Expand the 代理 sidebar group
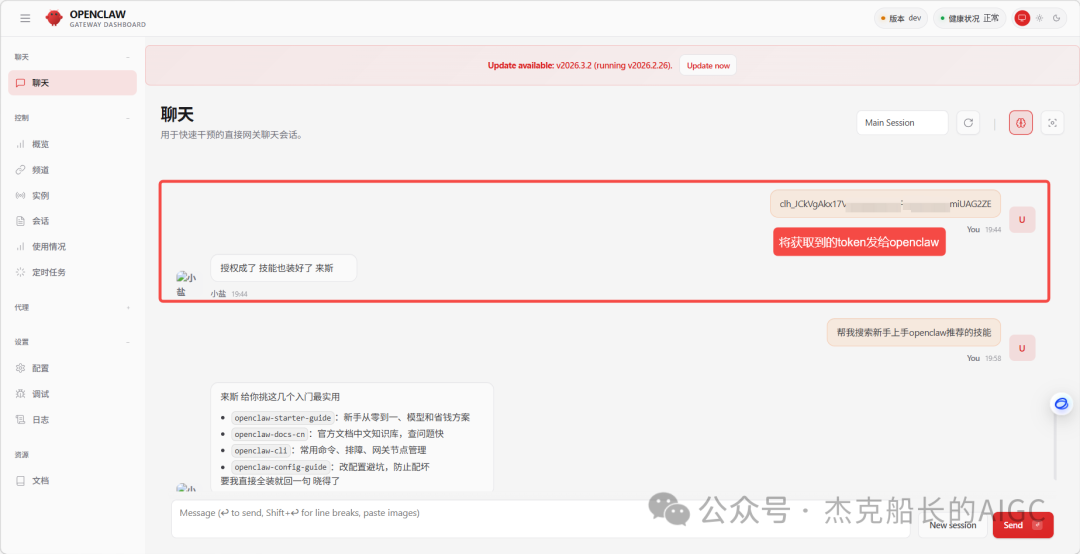 point(127,307)
